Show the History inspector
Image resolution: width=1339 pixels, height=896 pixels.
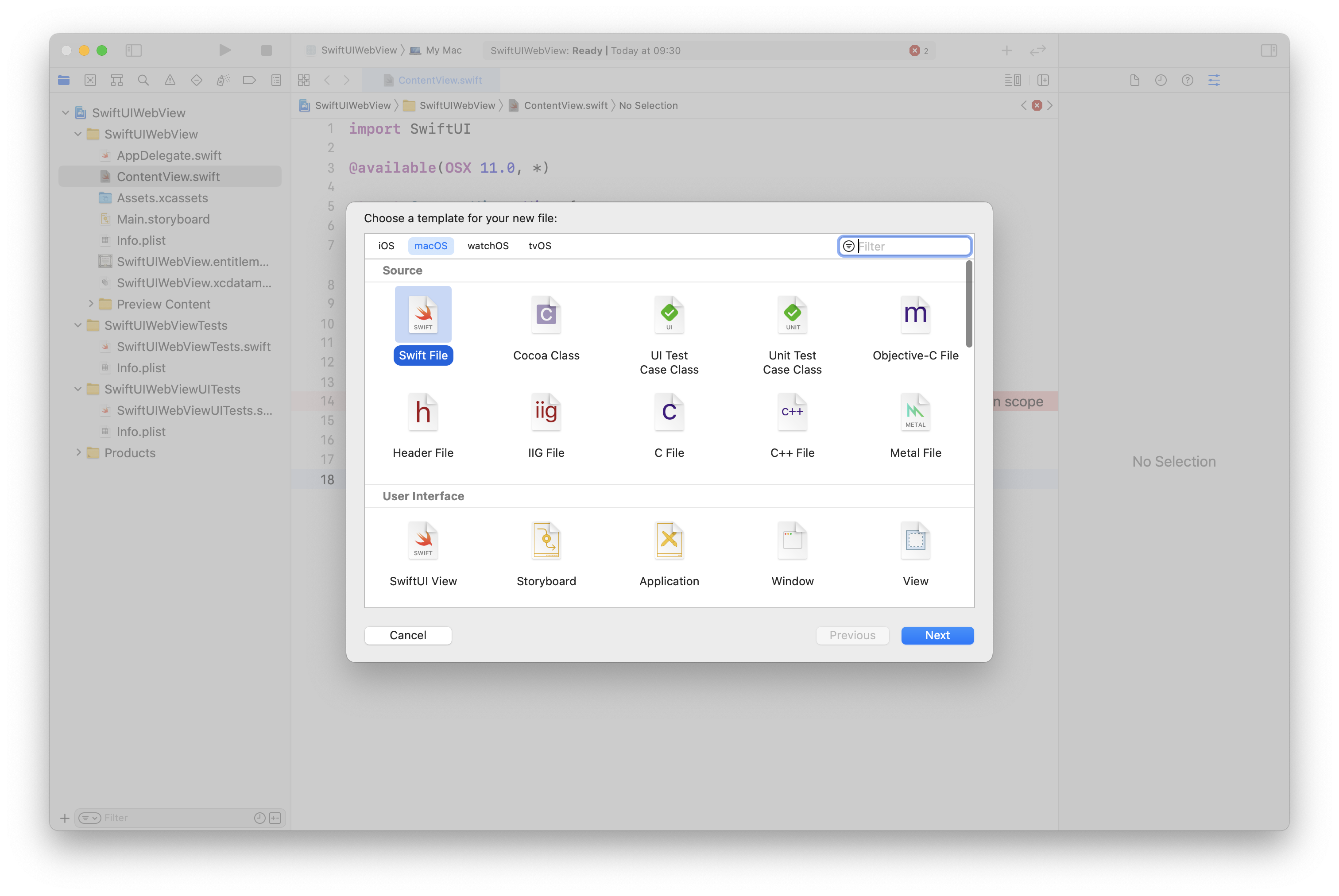pyautogui.click(x=1161, y=80)
